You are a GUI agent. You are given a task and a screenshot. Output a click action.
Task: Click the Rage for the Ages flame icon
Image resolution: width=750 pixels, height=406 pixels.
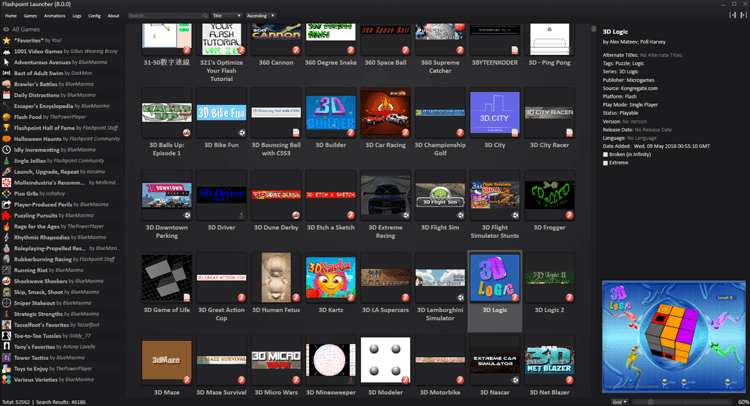(x=6, y=226)
